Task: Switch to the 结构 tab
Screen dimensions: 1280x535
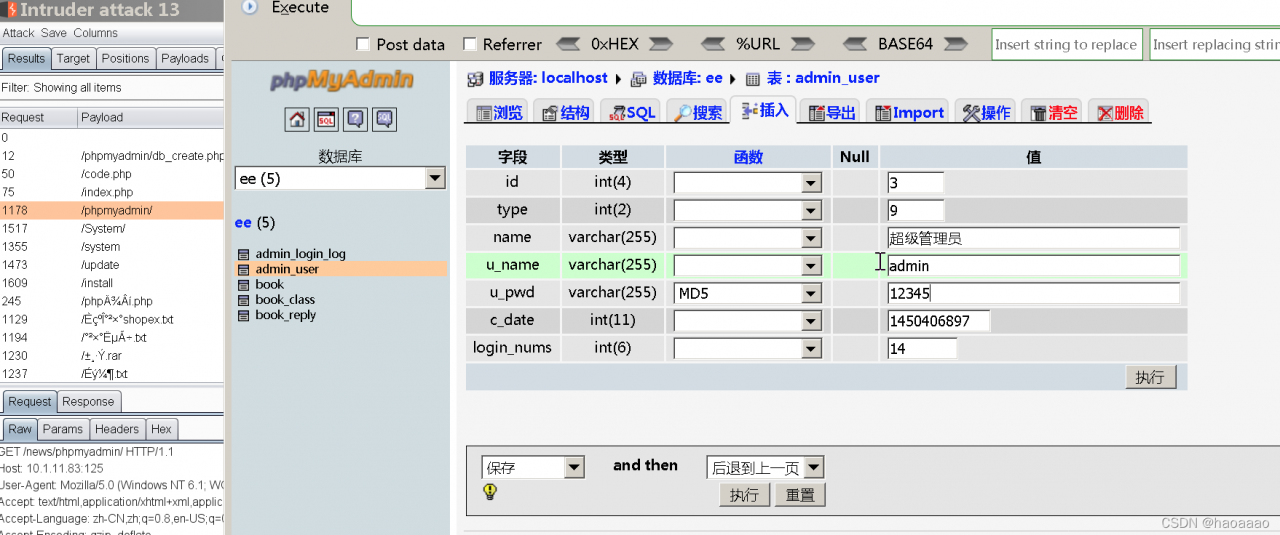Action: [x=565, y=113]
